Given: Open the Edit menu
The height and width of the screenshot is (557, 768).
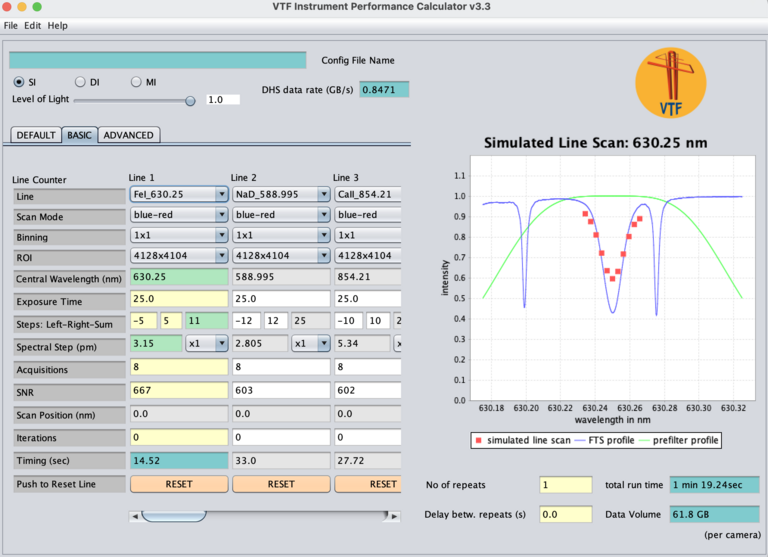Looking at the screenshot, I should tap(32, 25).
